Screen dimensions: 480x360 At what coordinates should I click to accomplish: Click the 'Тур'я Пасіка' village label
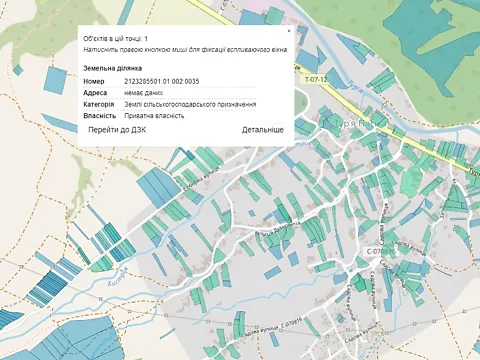click(x=361, y=124)
